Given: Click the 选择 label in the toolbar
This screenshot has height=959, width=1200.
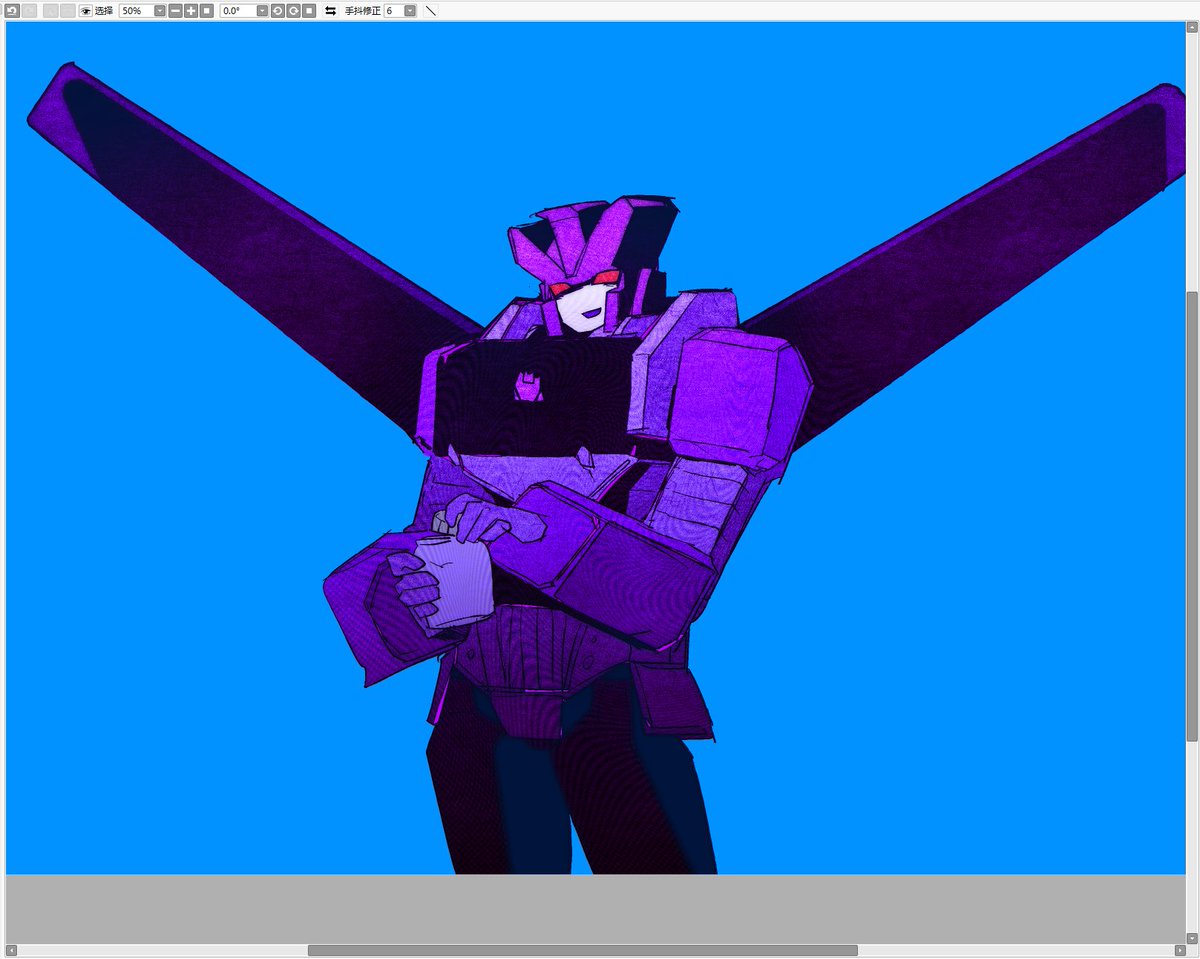Looking at the screenshot, I should (104, 10).
